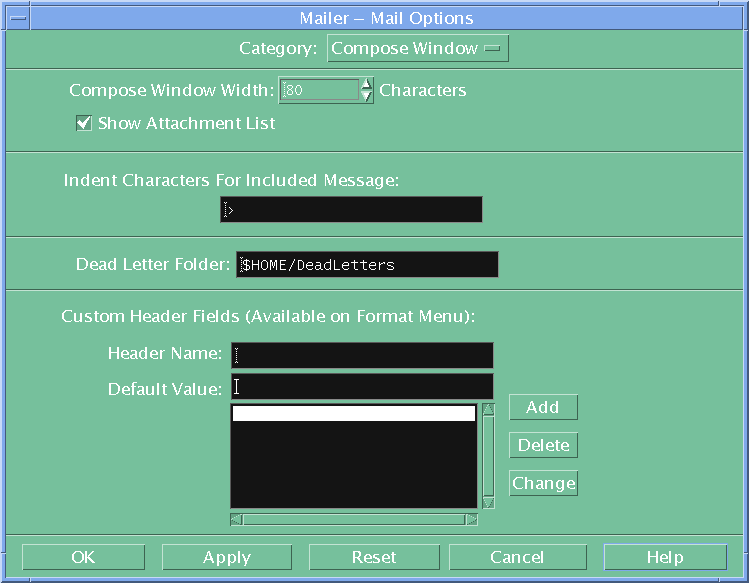Click the Compose Window Width text field
Viewport: 749px width, 583px height.
coord(318,91)
